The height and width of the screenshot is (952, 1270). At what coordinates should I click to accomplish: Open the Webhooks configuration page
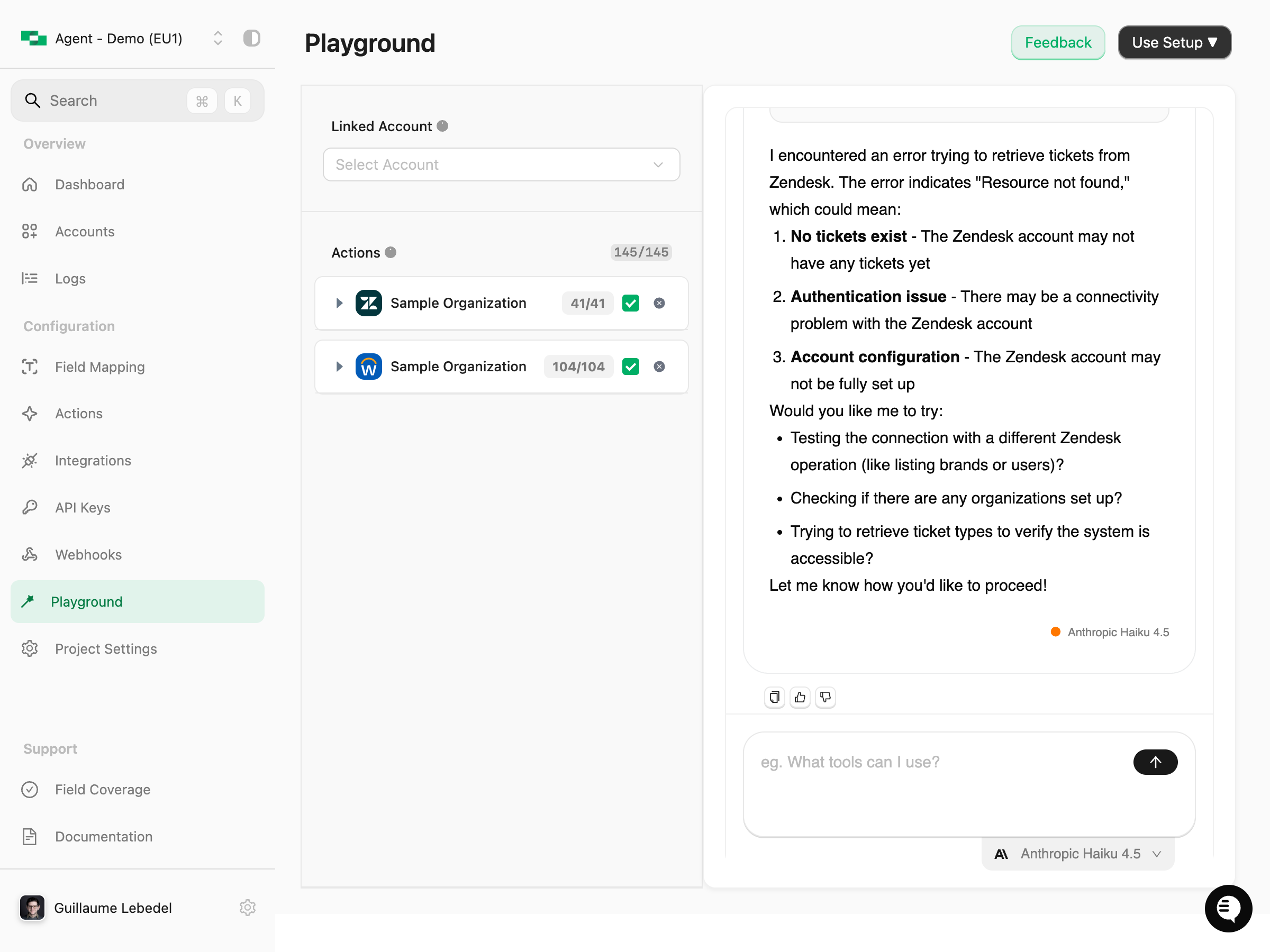[88, 554]
